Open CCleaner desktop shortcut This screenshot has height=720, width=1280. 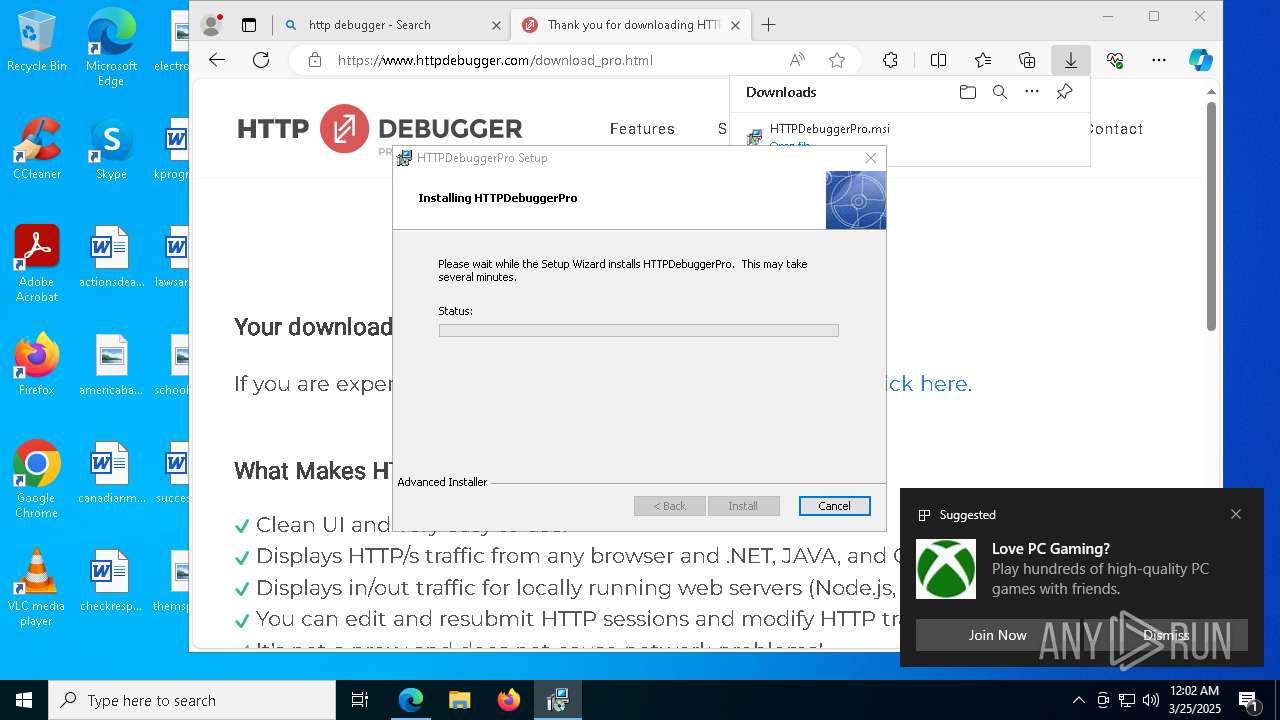[x=37, y=149]
